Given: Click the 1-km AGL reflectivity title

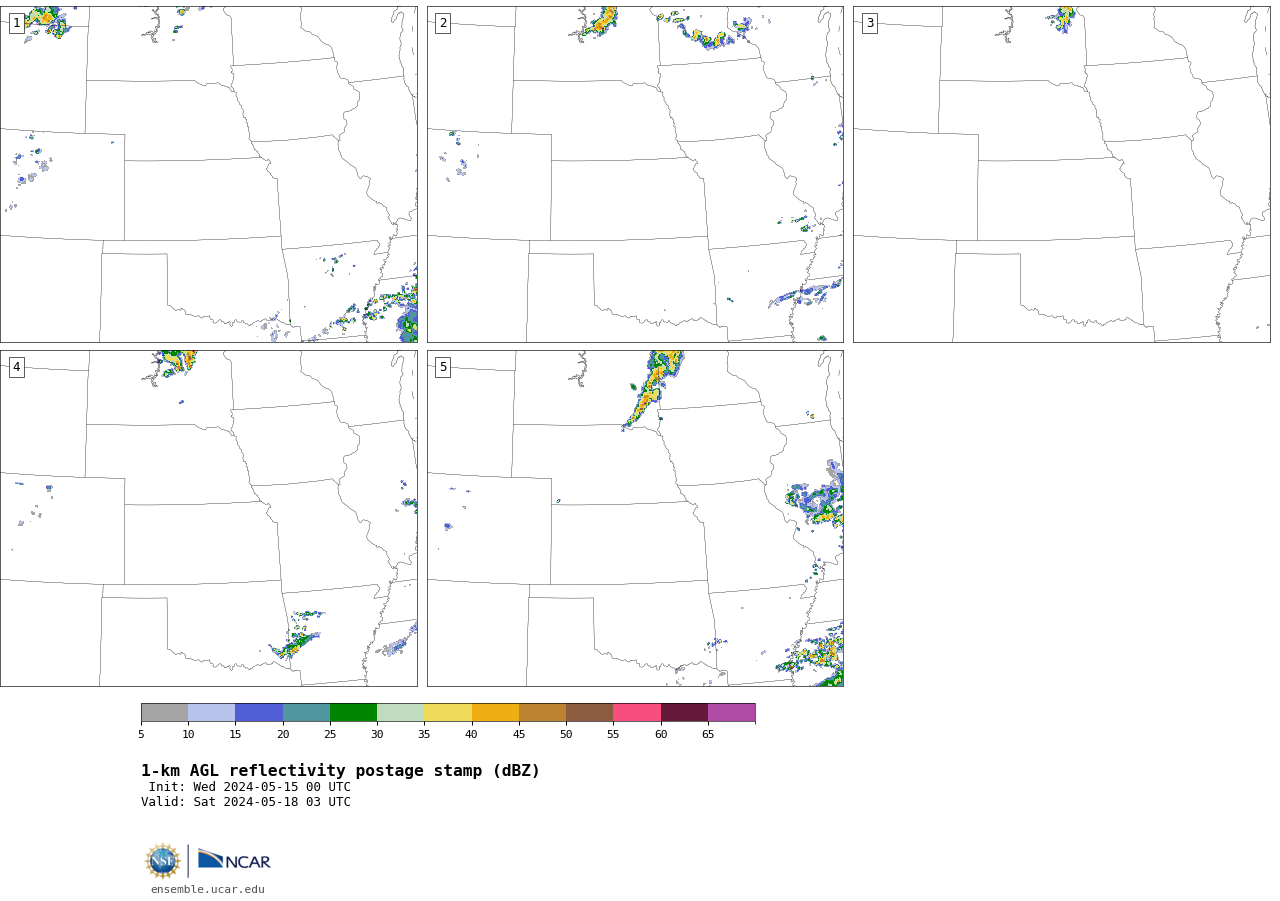Looking at the screenshot, I should tap(340, 771).
